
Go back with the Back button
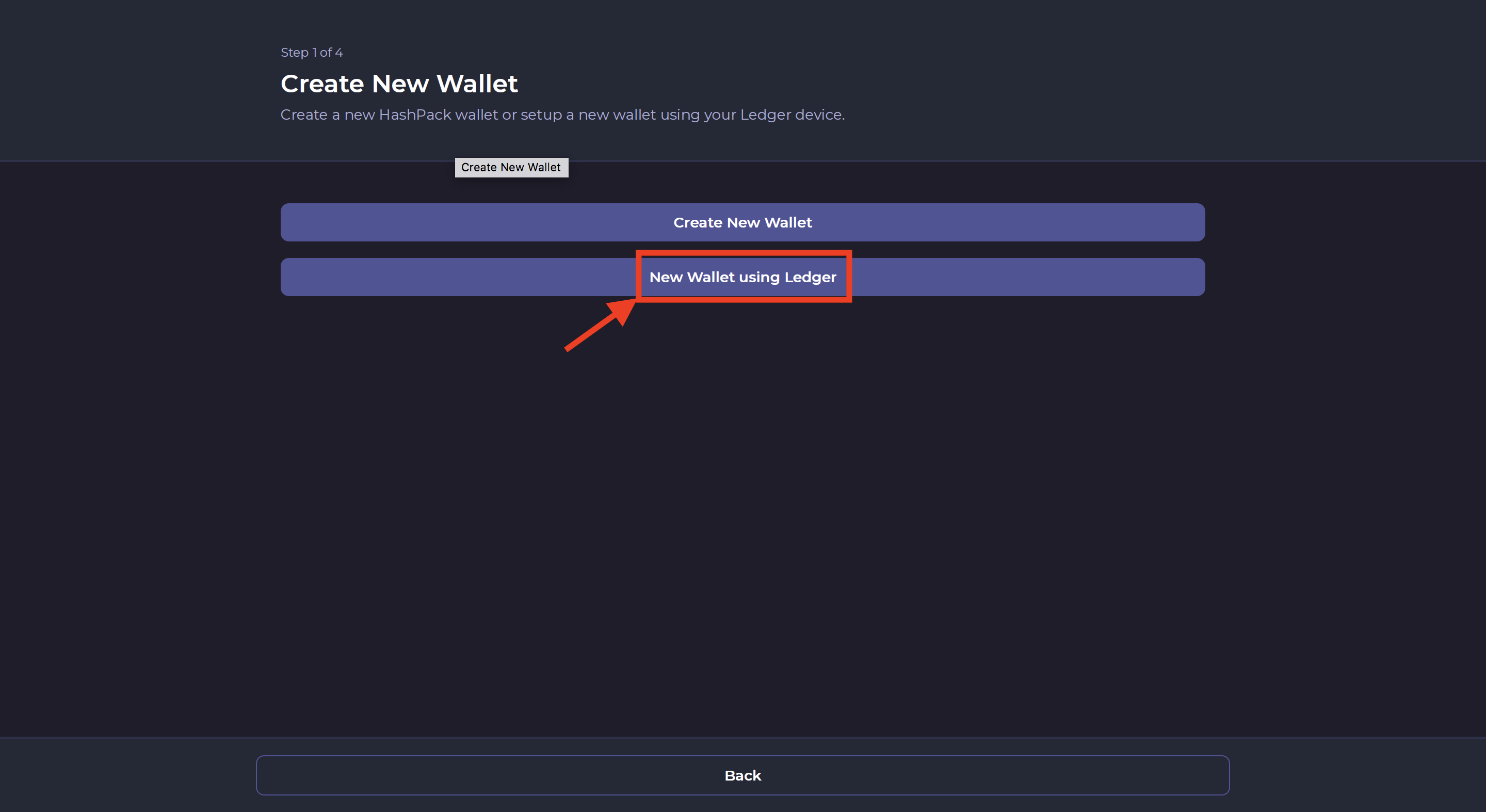[742, 775]
